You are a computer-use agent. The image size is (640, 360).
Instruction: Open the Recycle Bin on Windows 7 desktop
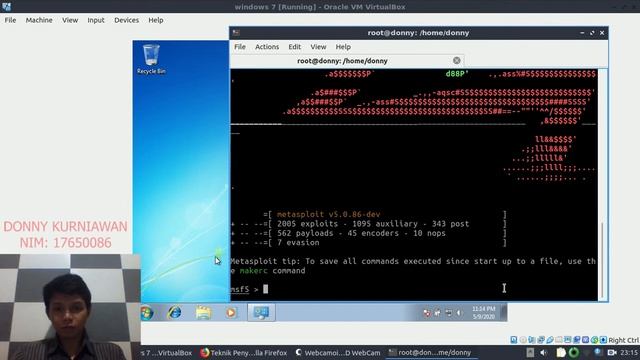pyautogui.click(x=151, y=59)
